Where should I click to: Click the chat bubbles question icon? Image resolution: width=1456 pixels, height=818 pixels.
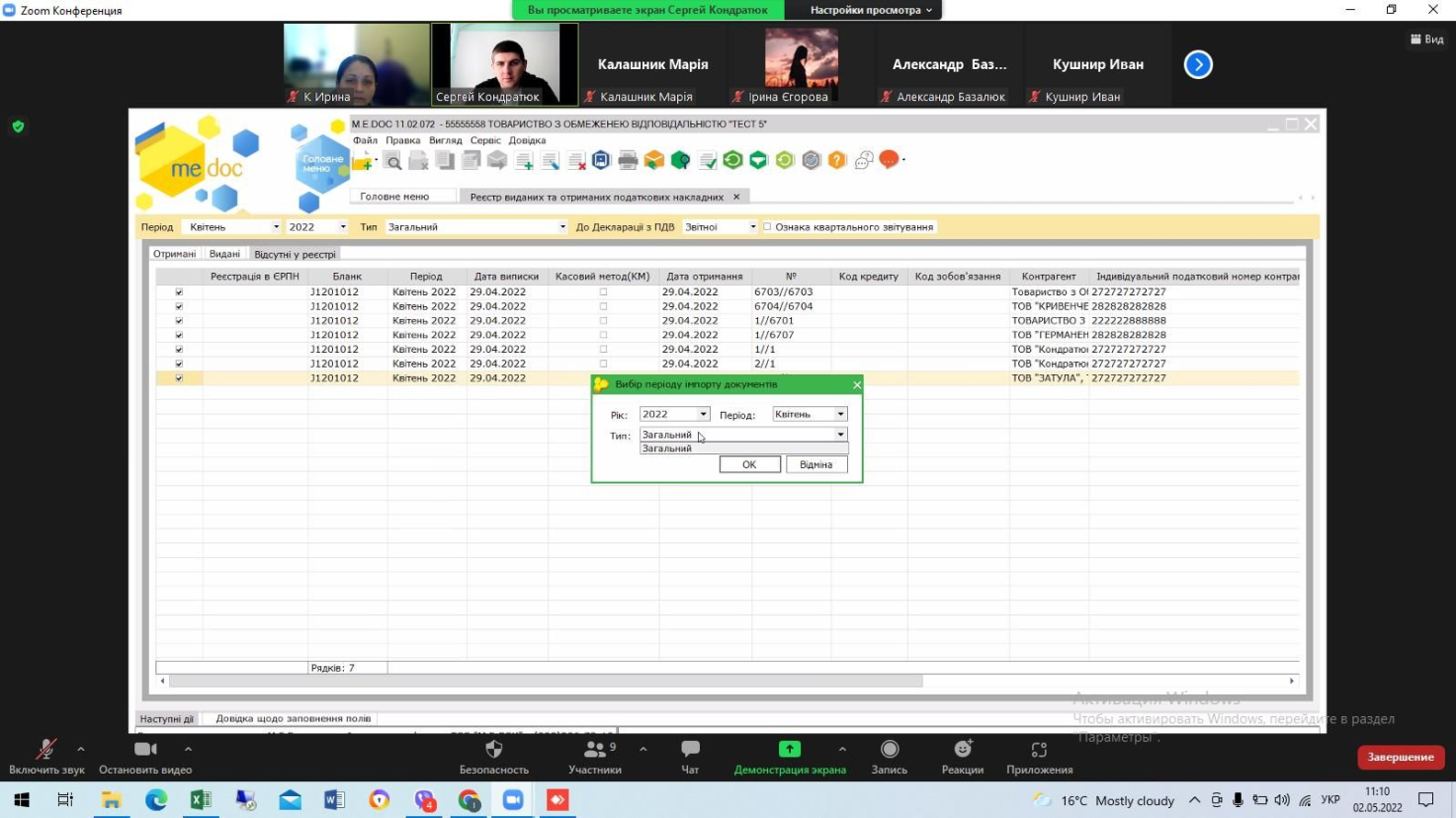(864, 160)
